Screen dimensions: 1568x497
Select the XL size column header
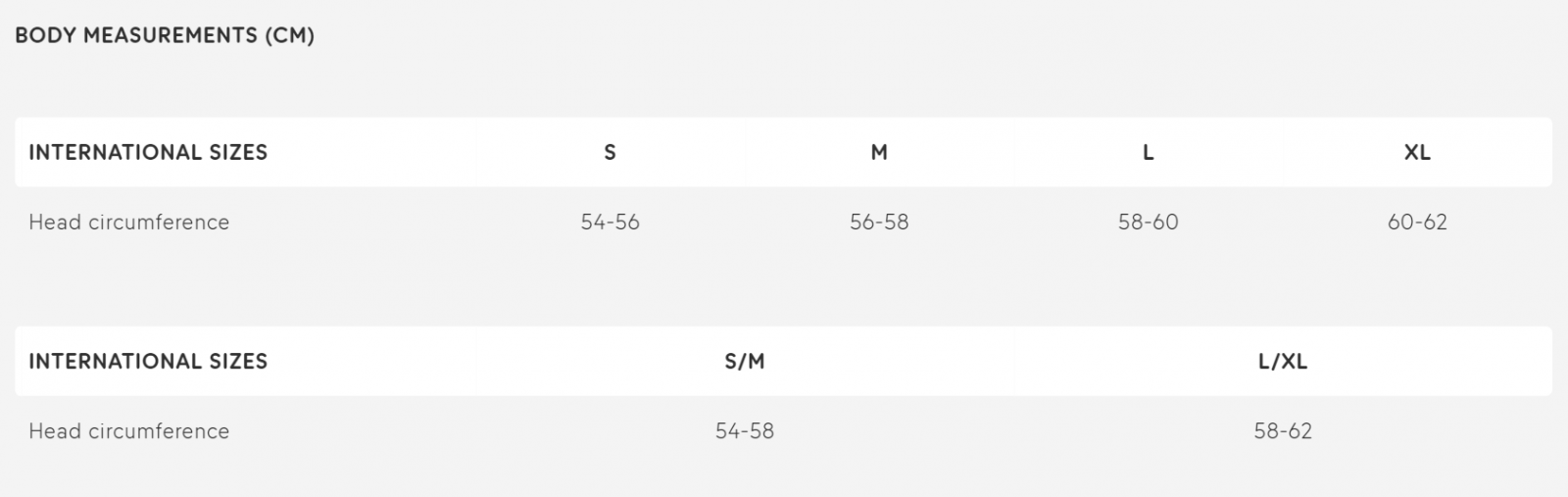1417,152
